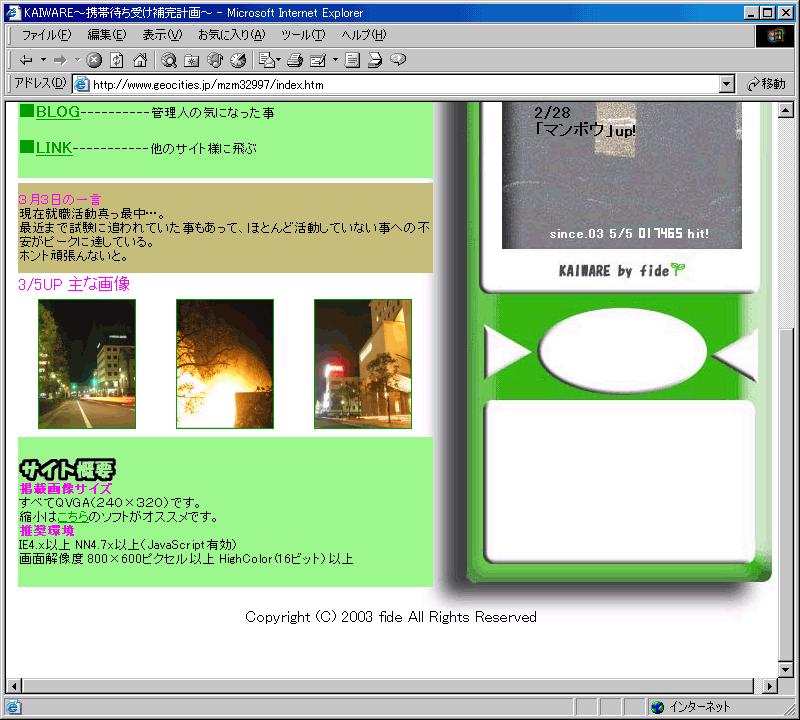Open the ツール(T) menu

pyautogui.click(x=303, y=35)
